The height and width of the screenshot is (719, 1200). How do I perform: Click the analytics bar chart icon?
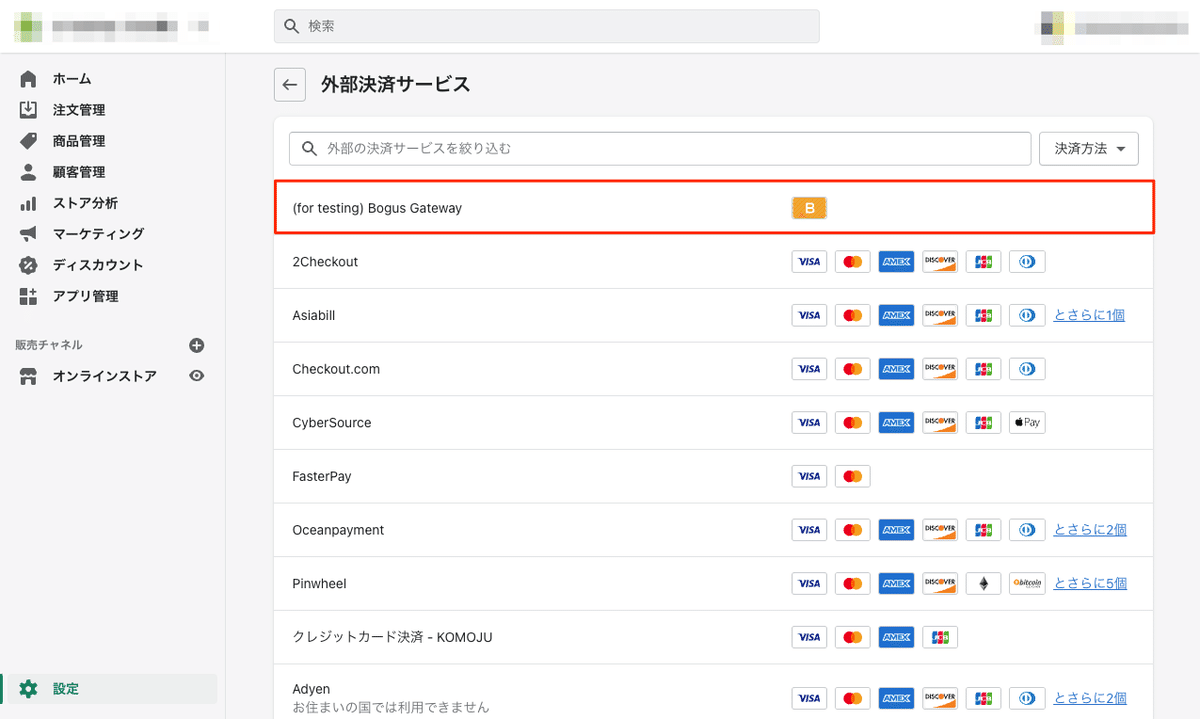click(x=28, y=203)
